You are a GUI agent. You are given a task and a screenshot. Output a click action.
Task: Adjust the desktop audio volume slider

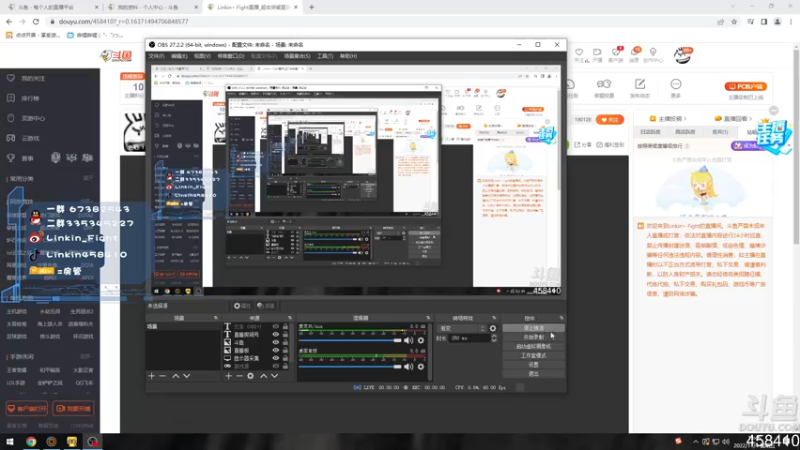coord(350,366)
